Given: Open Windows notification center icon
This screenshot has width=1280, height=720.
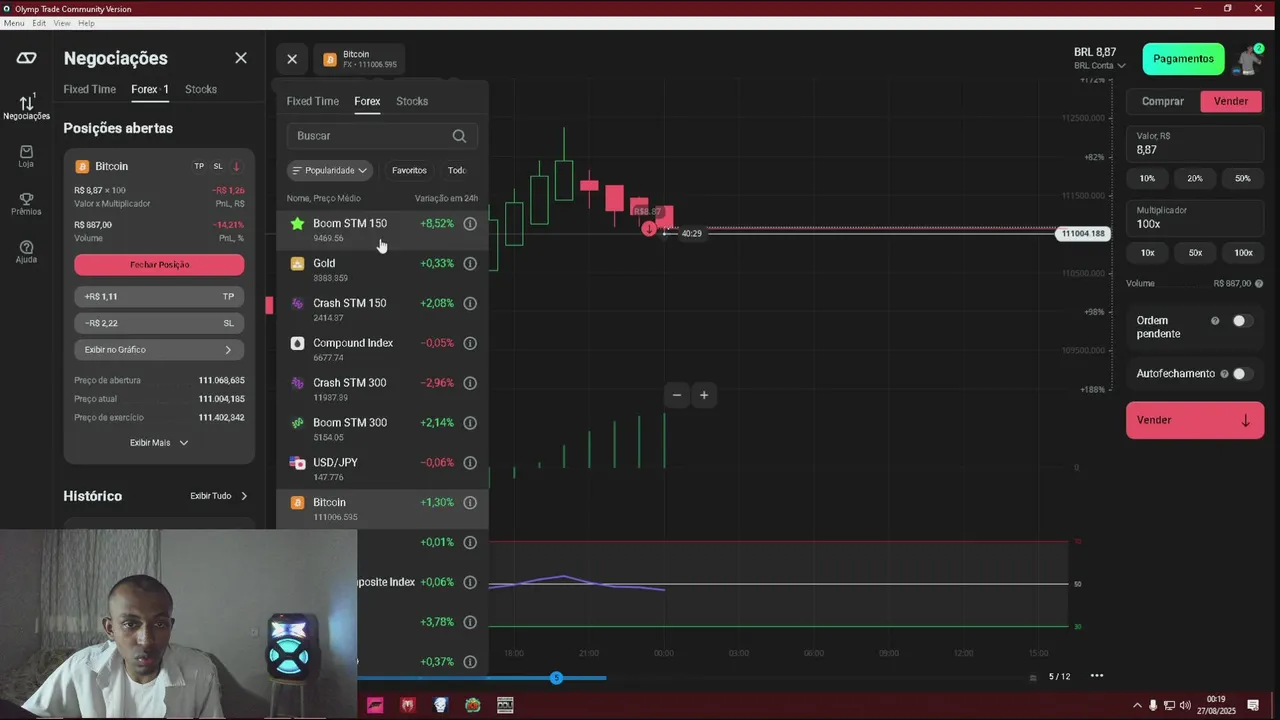Looking at the screenshot, I should click(x=1253, y=705).
